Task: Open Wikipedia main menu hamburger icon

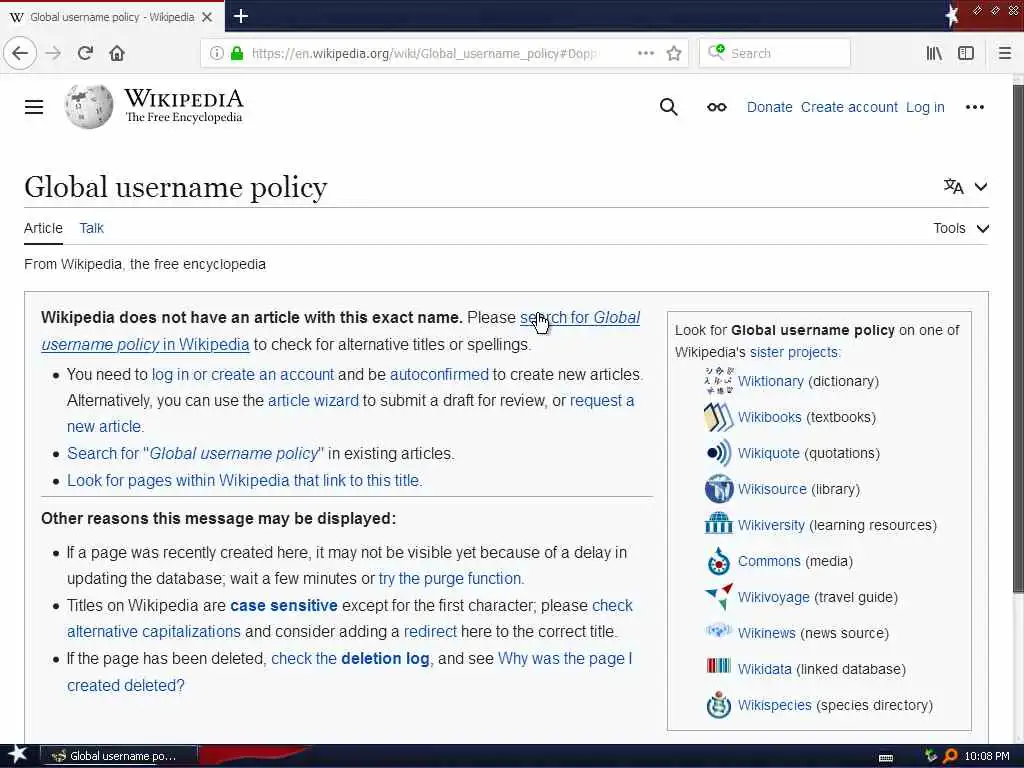Action: [x=34, y=107]
